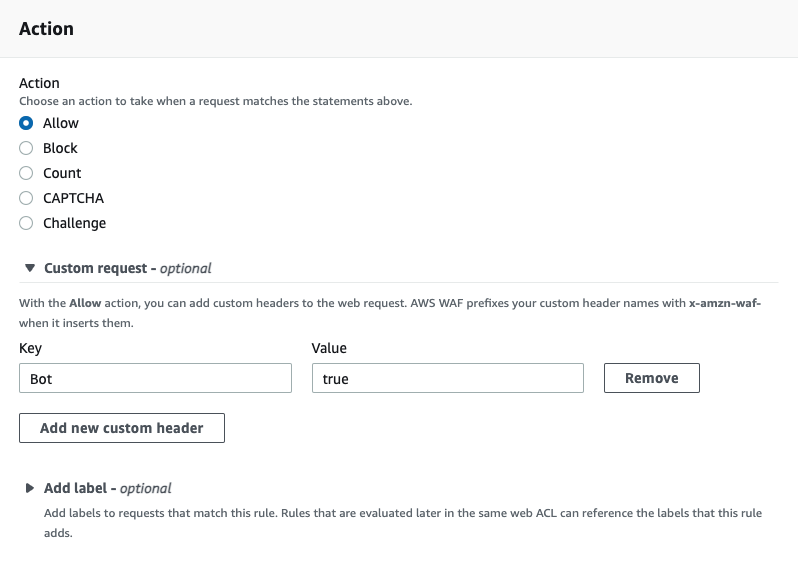
Task: Collapse the Custom request triangle arrow
Action: click(29, 268)
